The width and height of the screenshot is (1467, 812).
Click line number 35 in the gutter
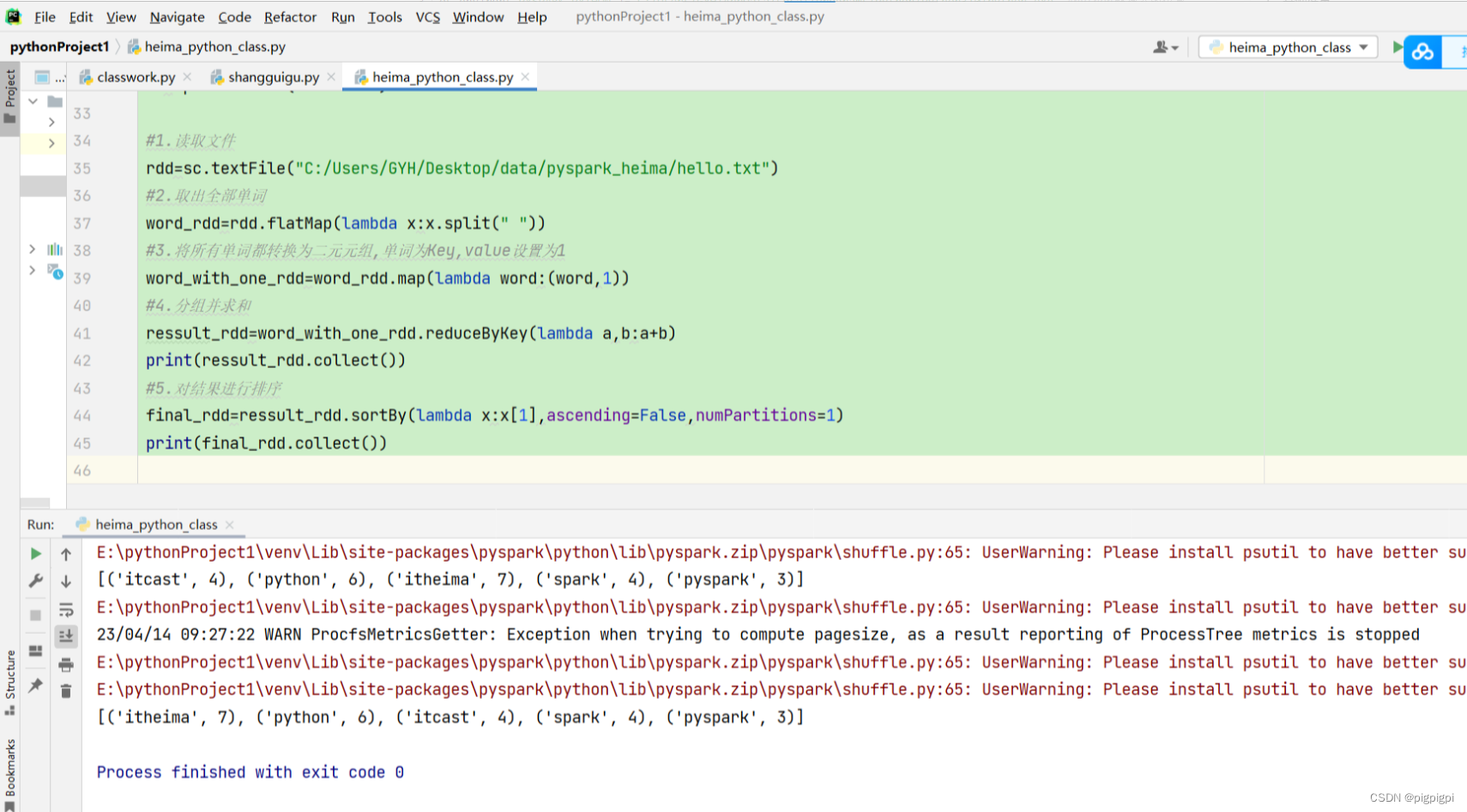click(81, 168)
